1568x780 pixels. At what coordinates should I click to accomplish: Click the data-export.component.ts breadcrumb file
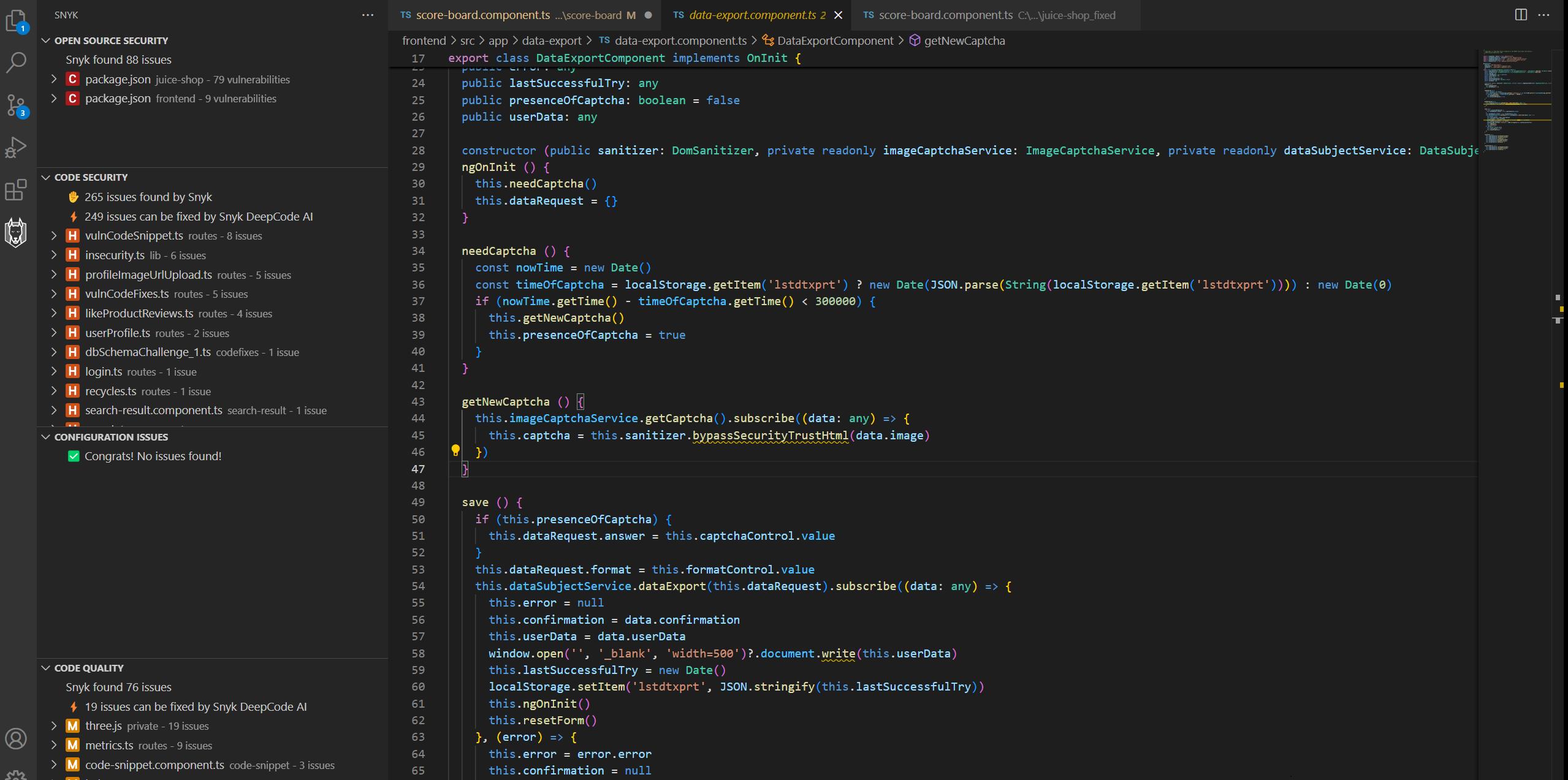[x=680, y=40]
